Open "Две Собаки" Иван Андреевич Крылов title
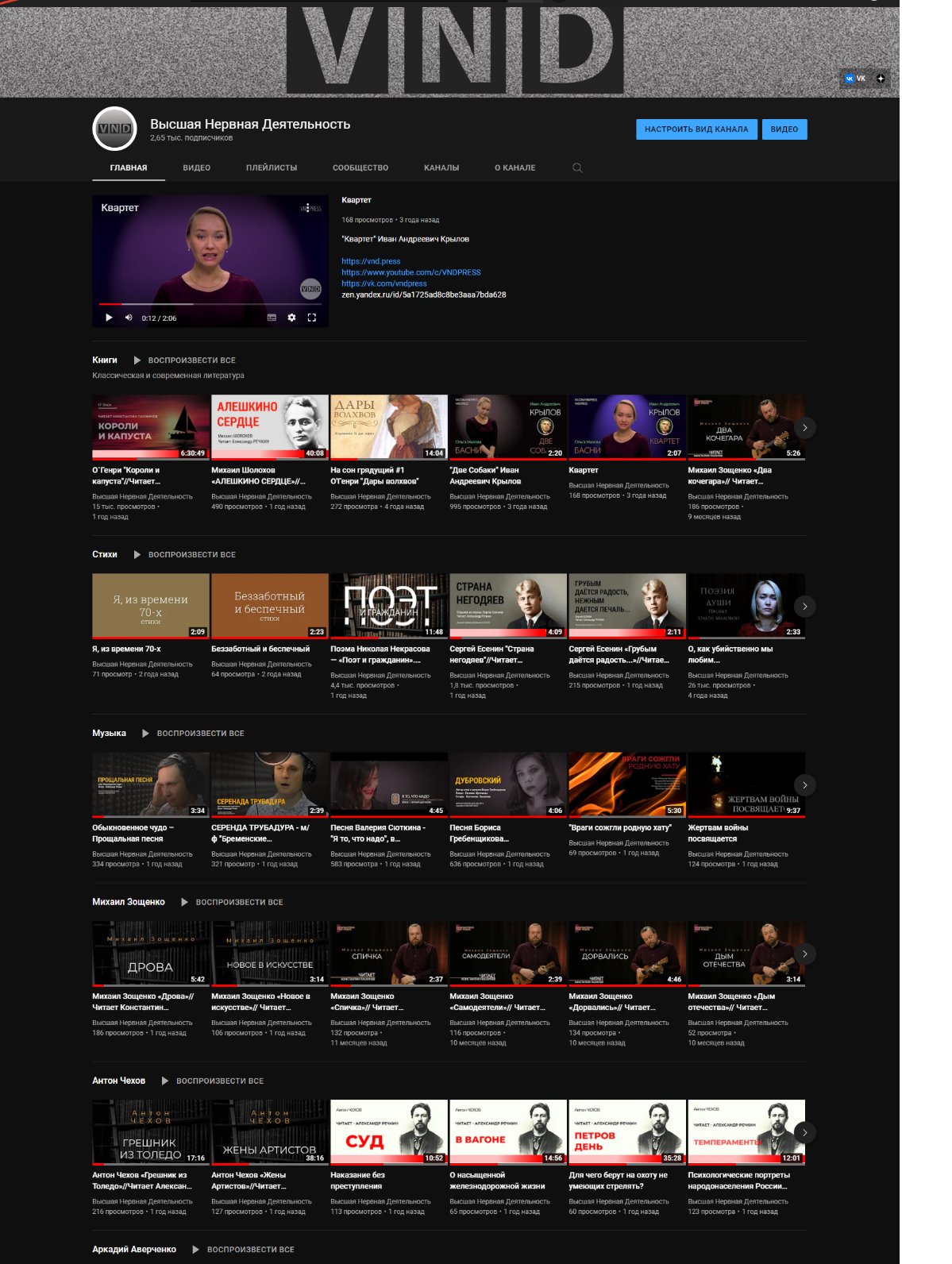The image size is (952, 1264). tap(485, 476)
